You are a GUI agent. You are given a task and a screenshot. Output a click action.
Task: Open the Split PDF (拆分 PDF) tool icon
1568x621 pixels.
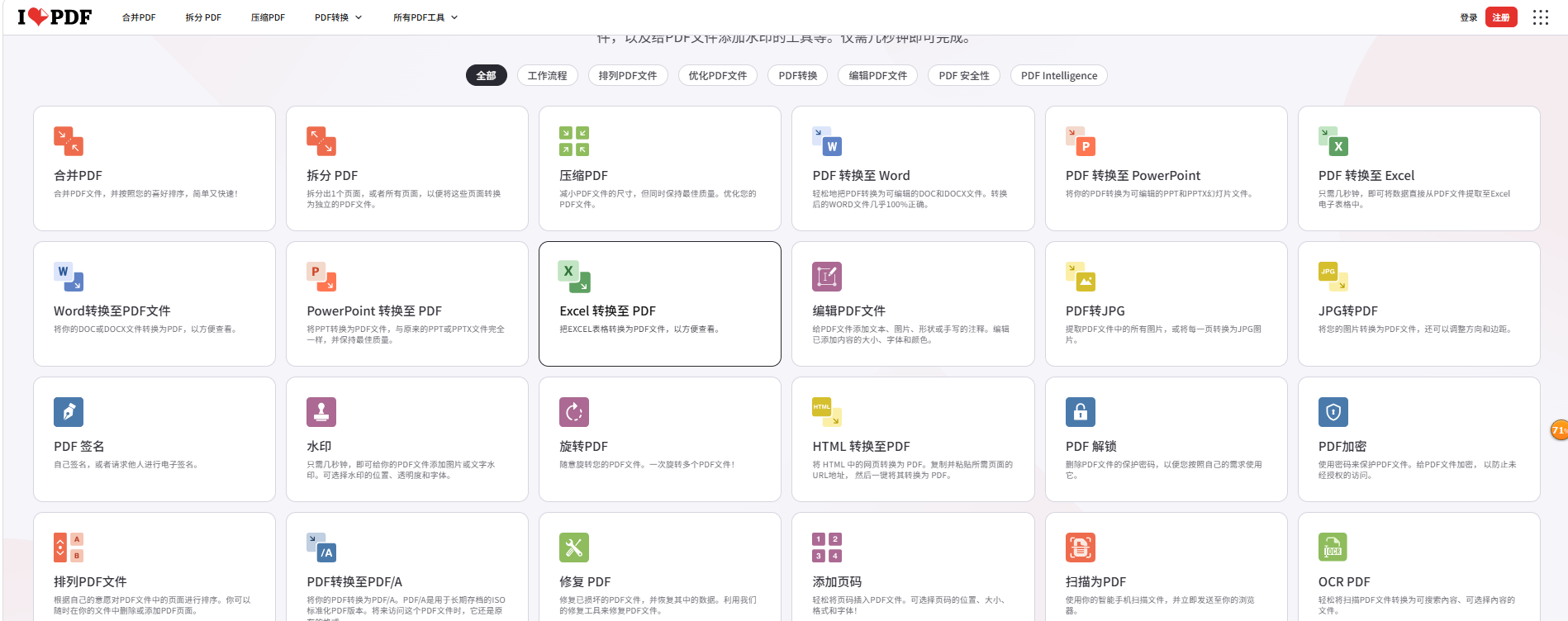tap(321, 141)
